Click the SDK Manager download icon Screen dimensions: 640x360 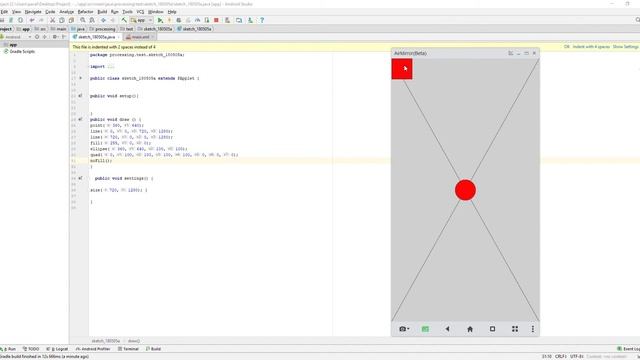[x=250, y=20]
